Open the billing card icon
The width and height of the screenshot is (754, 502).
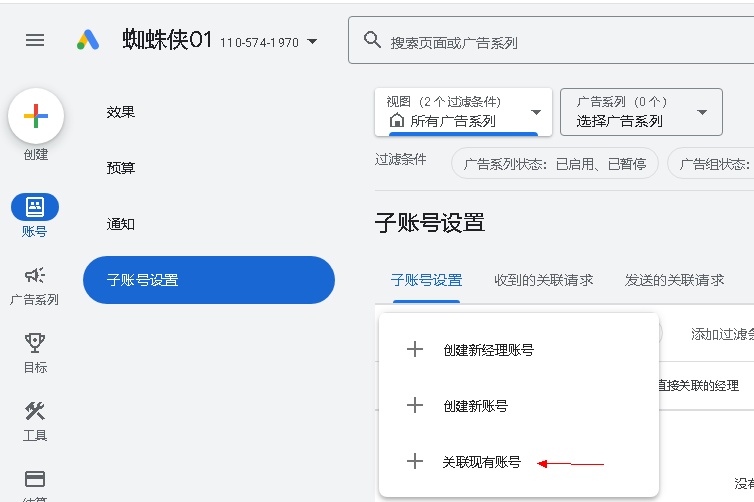(x=35, y=479)
